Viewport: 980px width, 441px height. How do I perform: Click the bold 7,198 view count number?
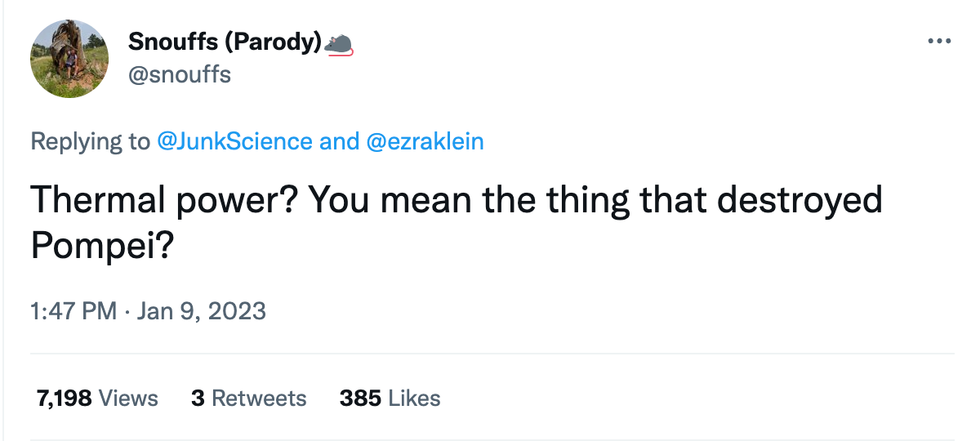tap(65, 398)
